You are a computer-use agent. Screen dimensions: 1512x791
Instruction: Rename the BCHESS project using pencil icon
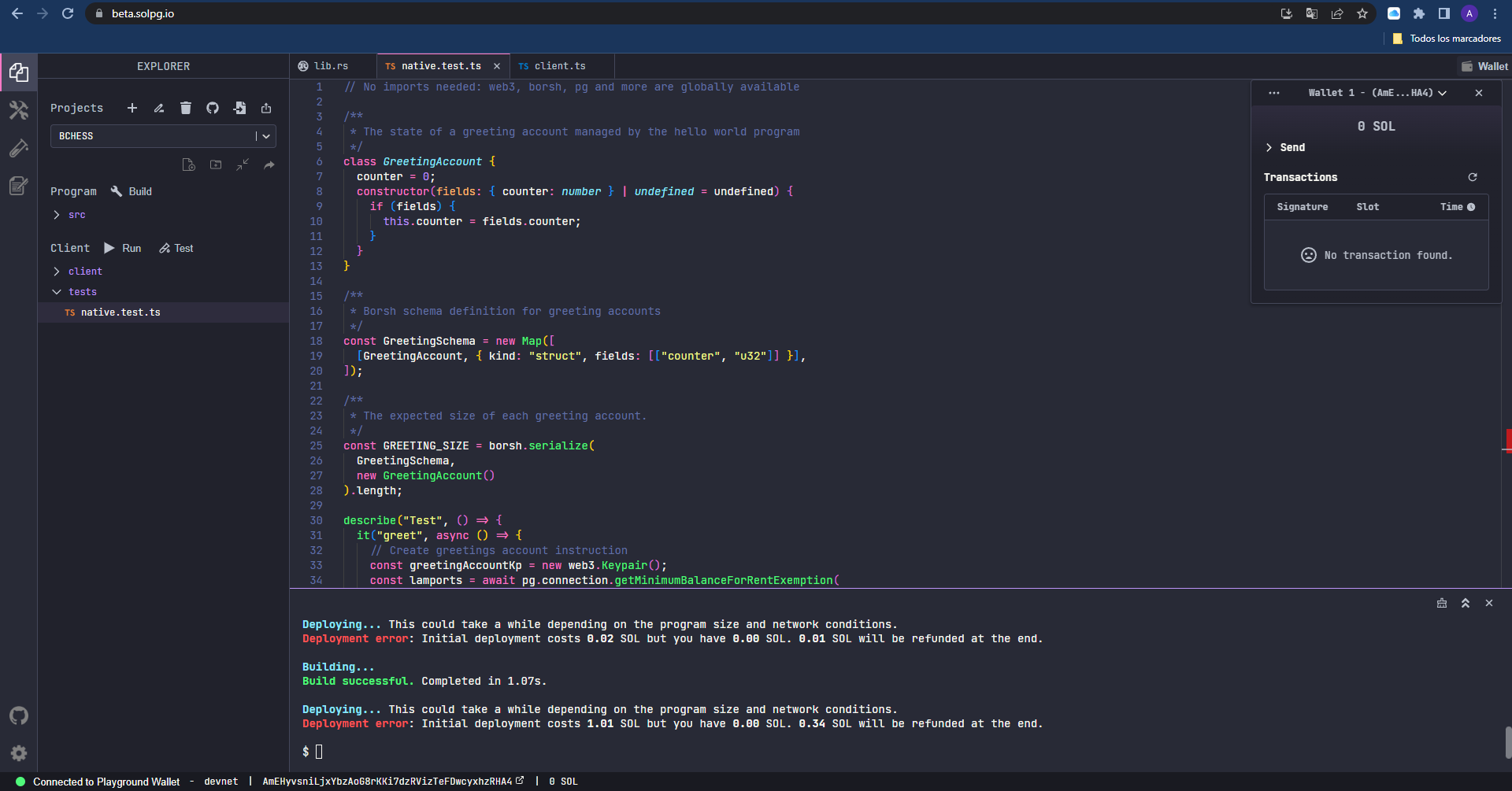tap(158, 108)
